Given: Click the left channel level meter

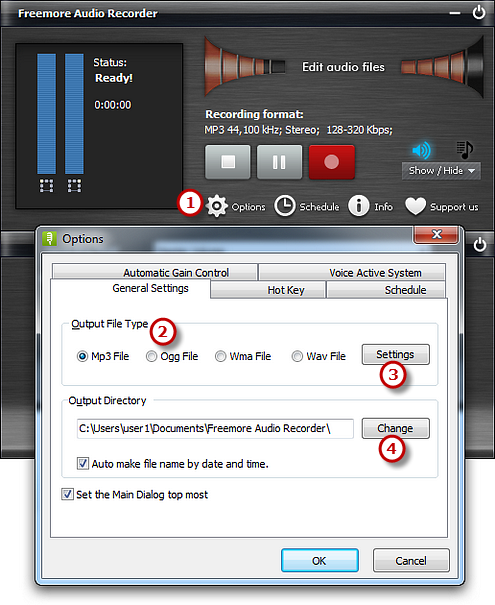Looking at the screenshot, I should pos(46,114).
